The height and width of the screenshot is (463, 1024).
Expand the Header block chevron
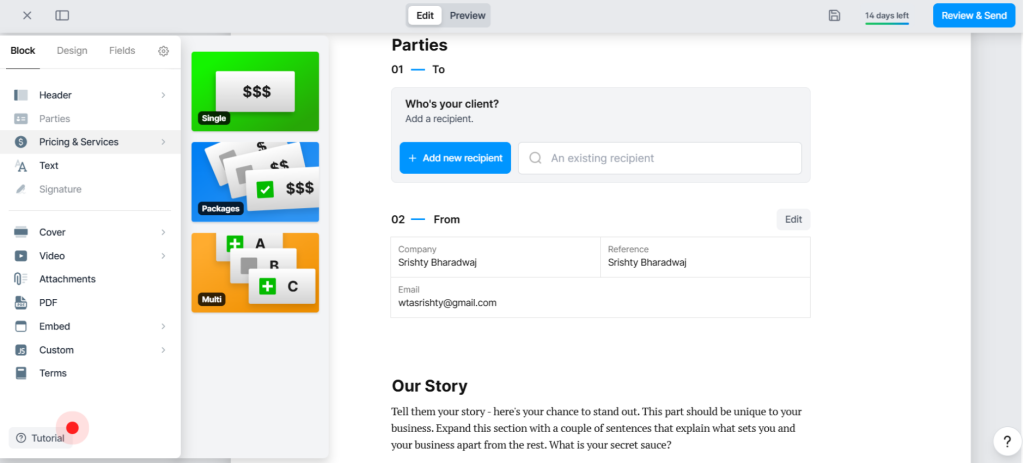(163, 95)
